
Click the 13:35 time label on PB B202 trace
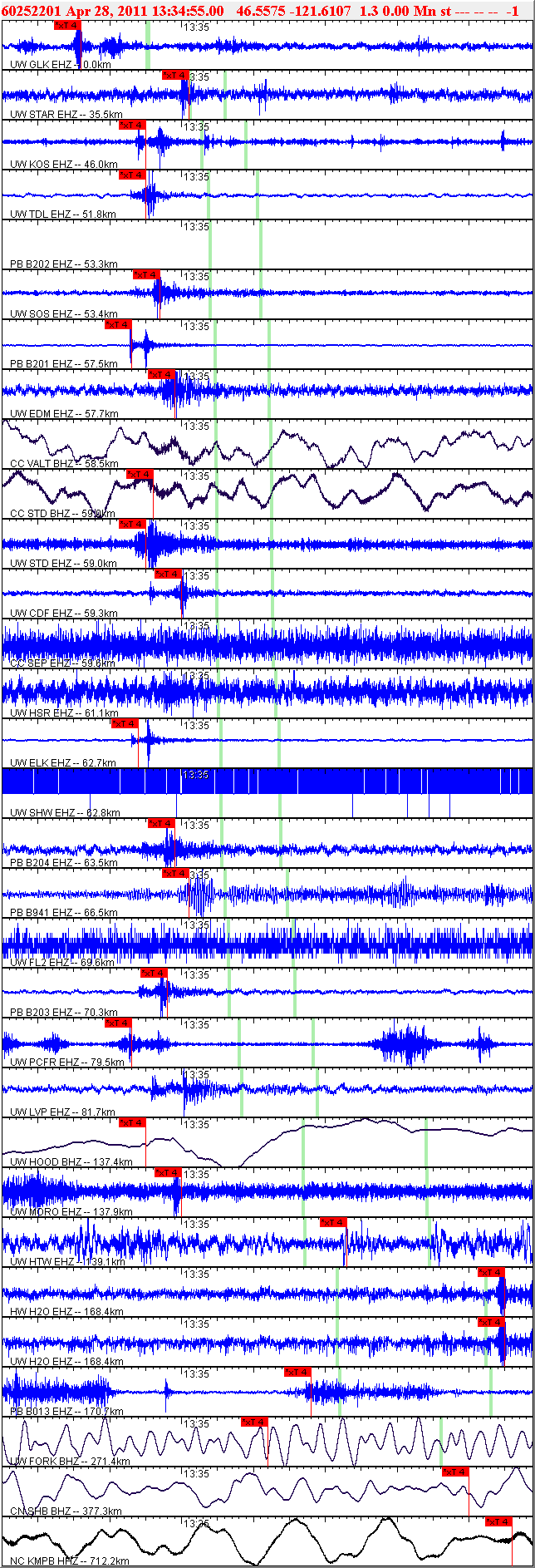click(196, 227)
